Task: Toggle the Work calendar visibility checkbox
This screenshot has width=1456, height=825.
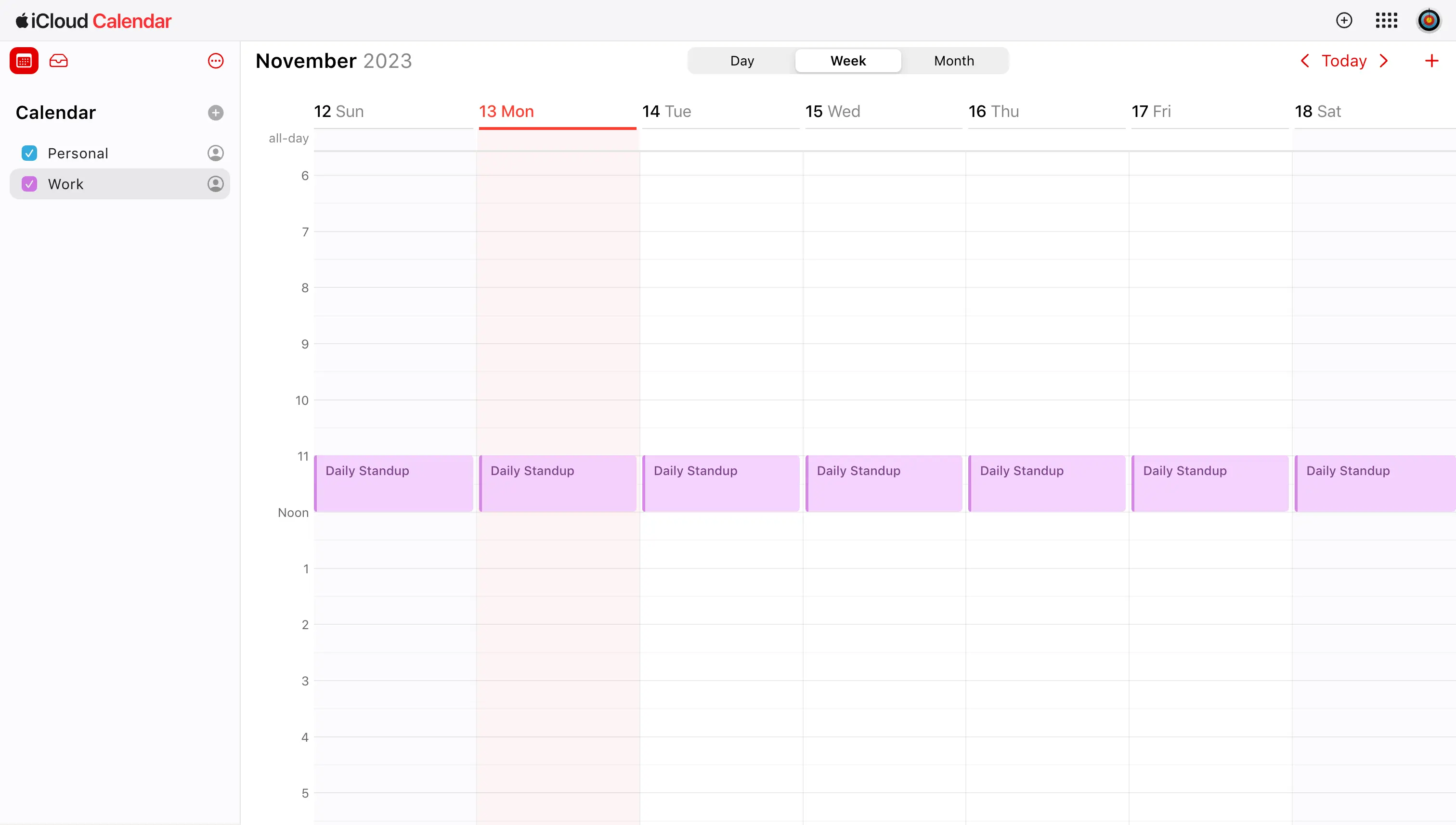Action: tap(30, 184)
